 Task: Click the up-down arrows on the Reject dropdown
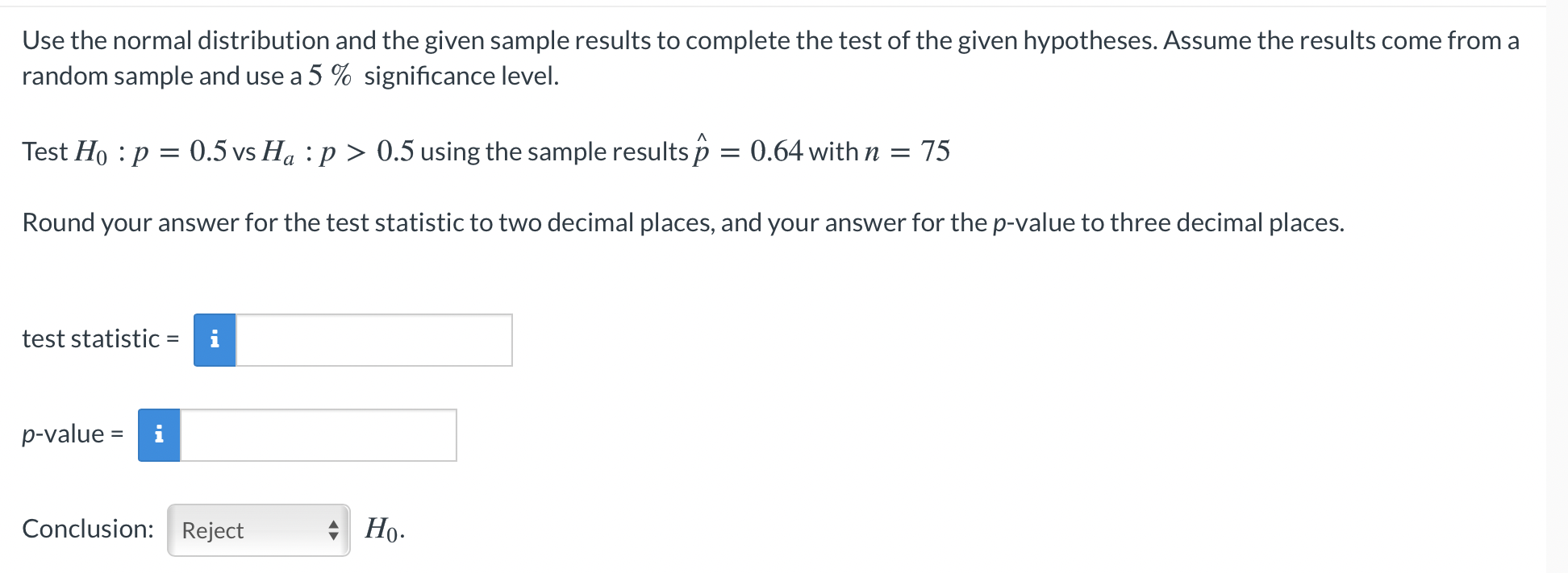pos(333,530)
